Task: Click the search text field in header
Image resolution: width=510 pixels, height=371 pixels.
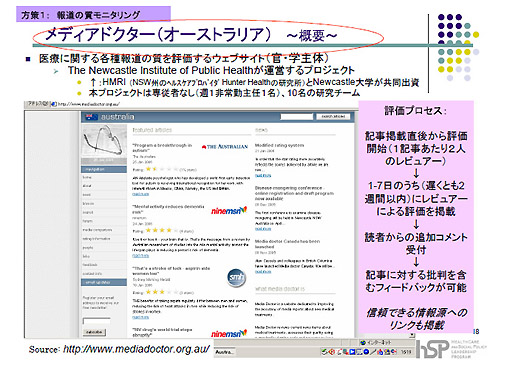Action: coord(296,117)
